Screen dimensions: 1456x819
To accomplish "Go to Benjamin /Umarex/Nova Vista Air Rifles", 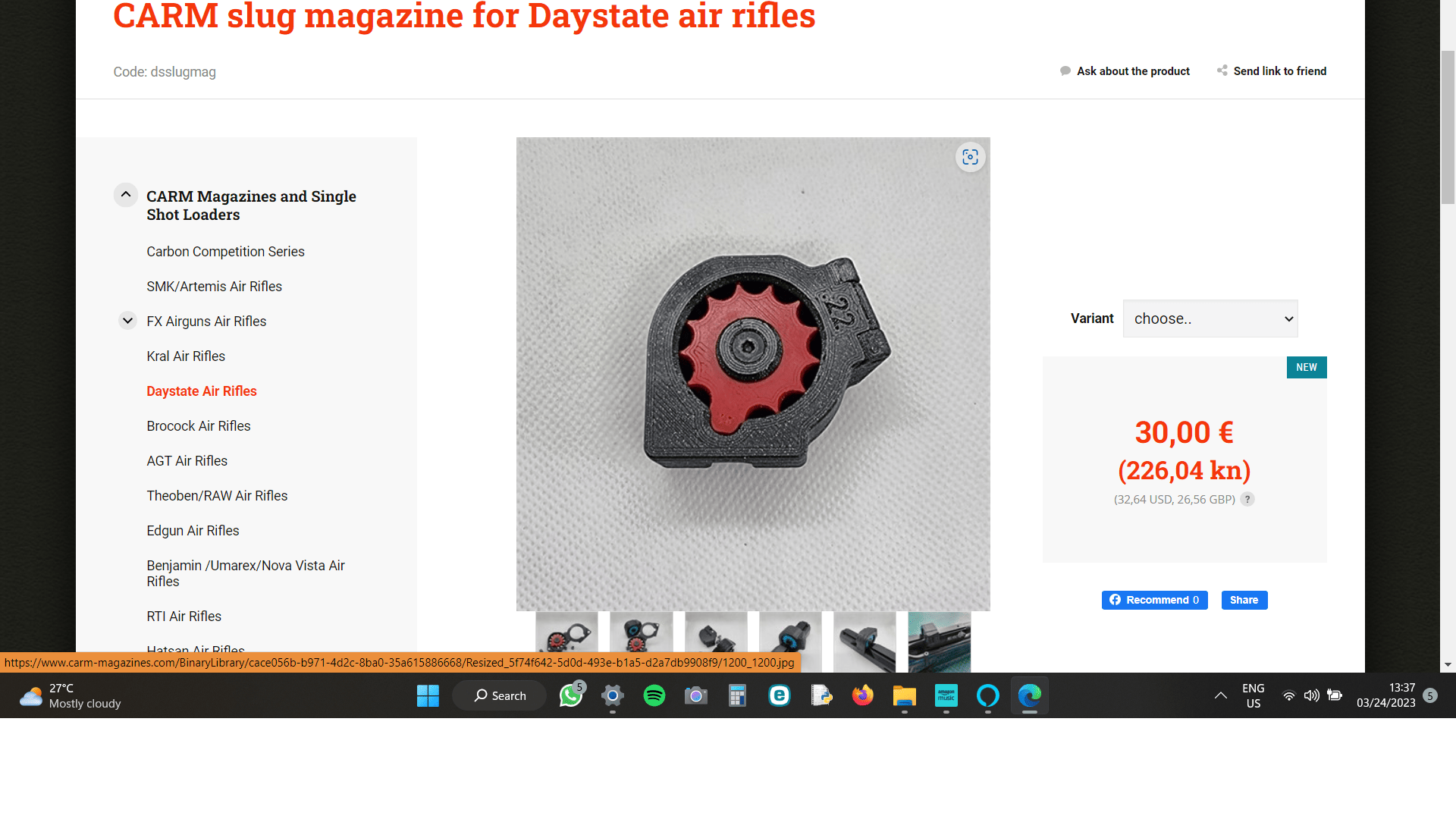I will click(246, 573).
